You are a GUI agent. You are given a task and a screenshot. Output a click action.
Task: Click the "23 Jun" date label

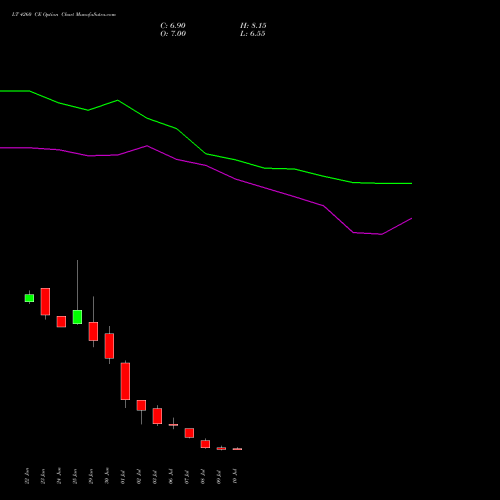tap(43, 476)
